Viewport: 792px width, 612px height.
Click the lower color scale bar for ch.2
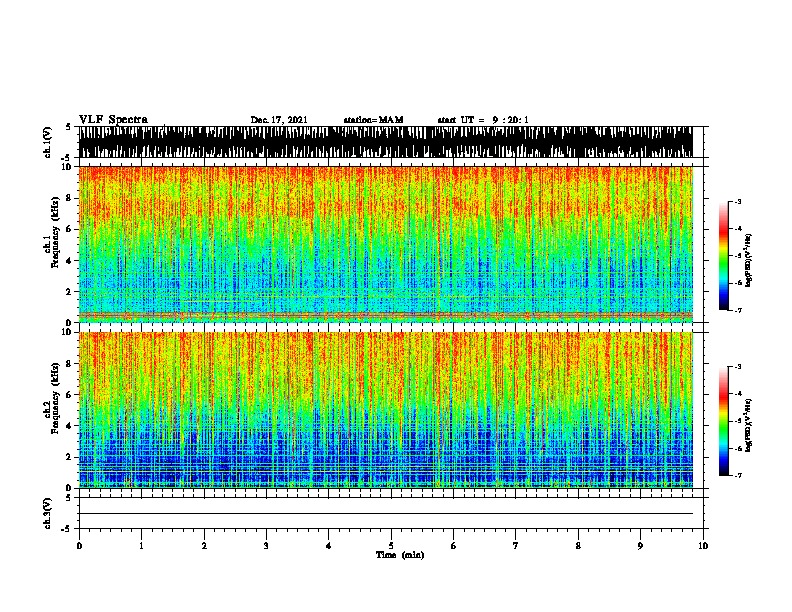pyautogui.click(x=724, y=421)
